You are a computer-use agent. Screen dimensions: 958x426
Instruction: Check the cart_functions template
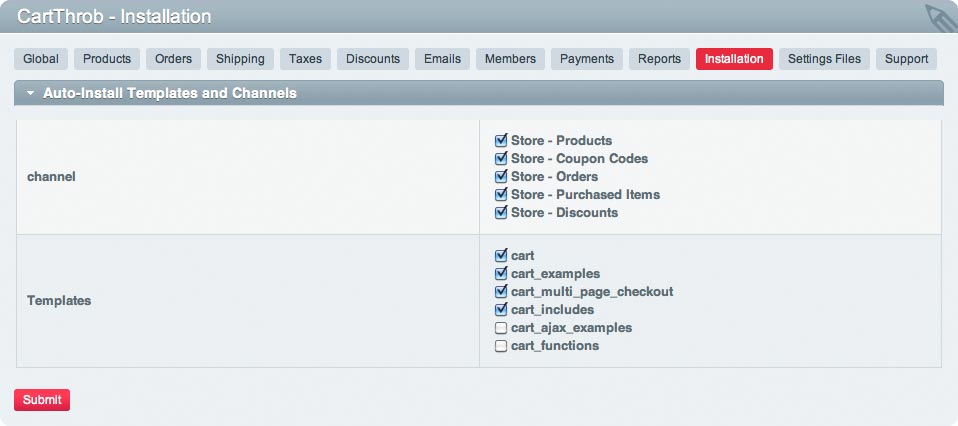coord(501,347)
